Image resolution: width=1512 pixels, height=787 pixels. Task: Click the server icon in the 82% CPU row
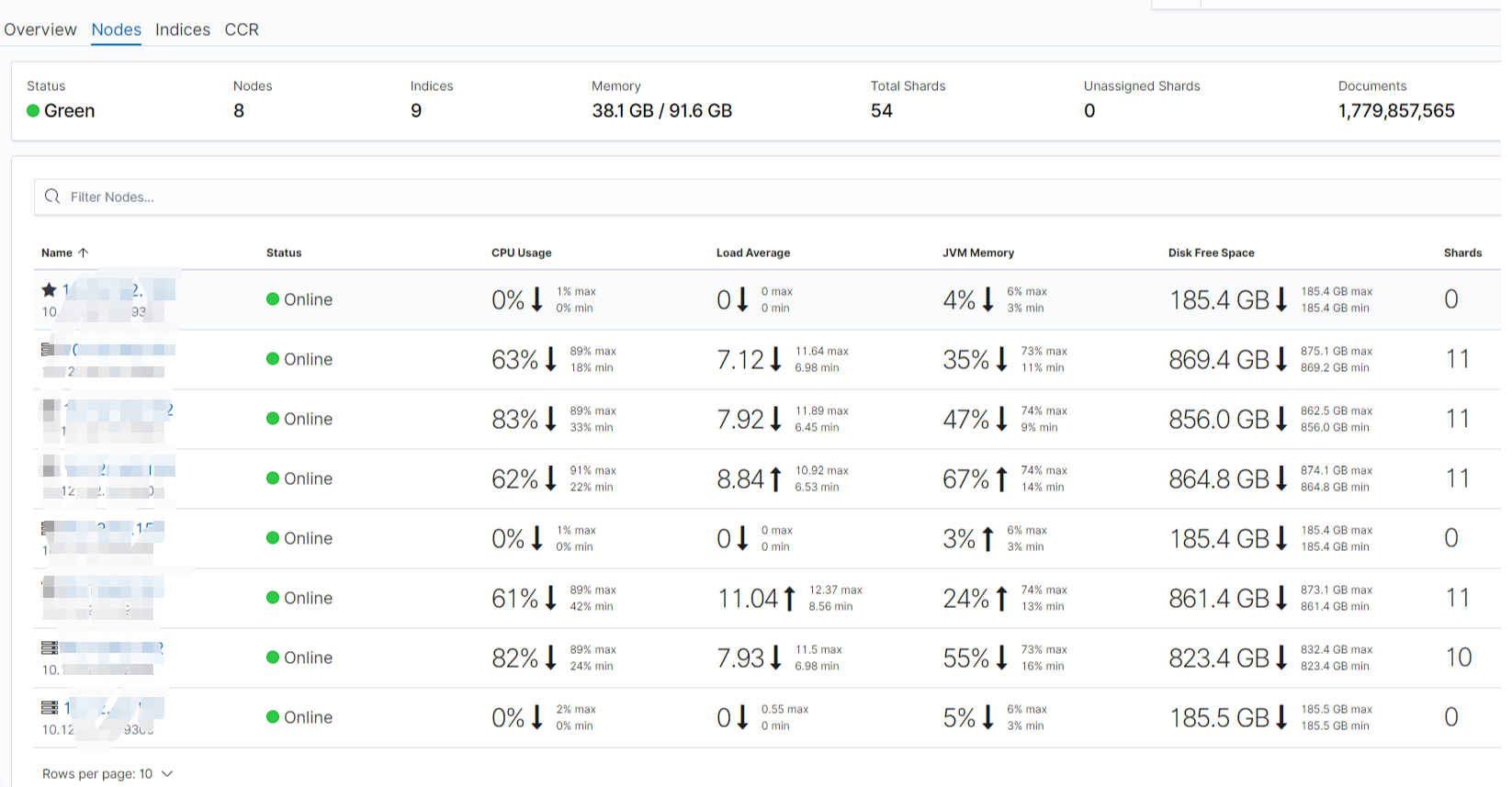tap(50, 647)
